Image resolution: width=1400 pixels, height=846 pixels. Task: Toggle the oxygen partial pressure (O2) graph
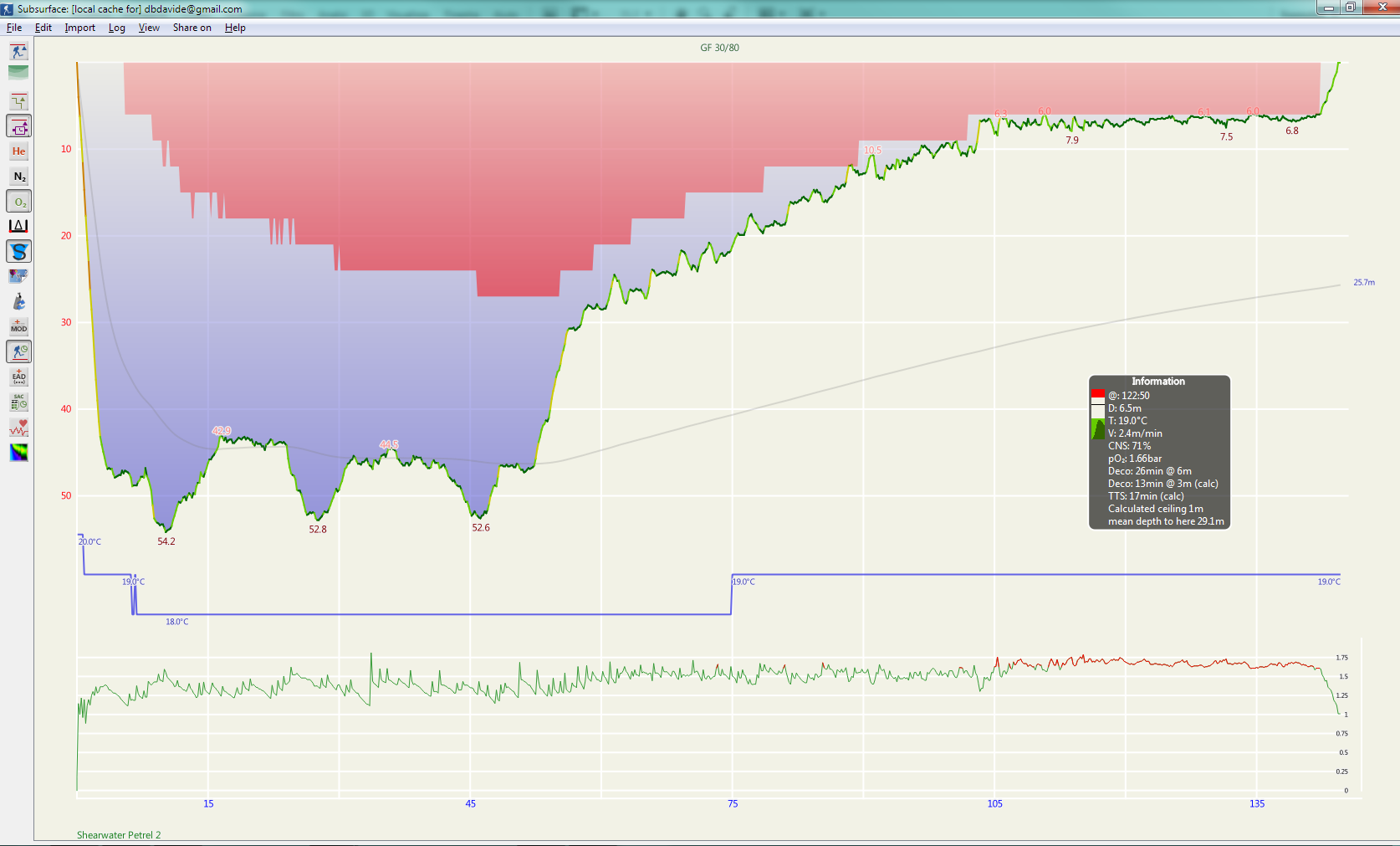18,201
